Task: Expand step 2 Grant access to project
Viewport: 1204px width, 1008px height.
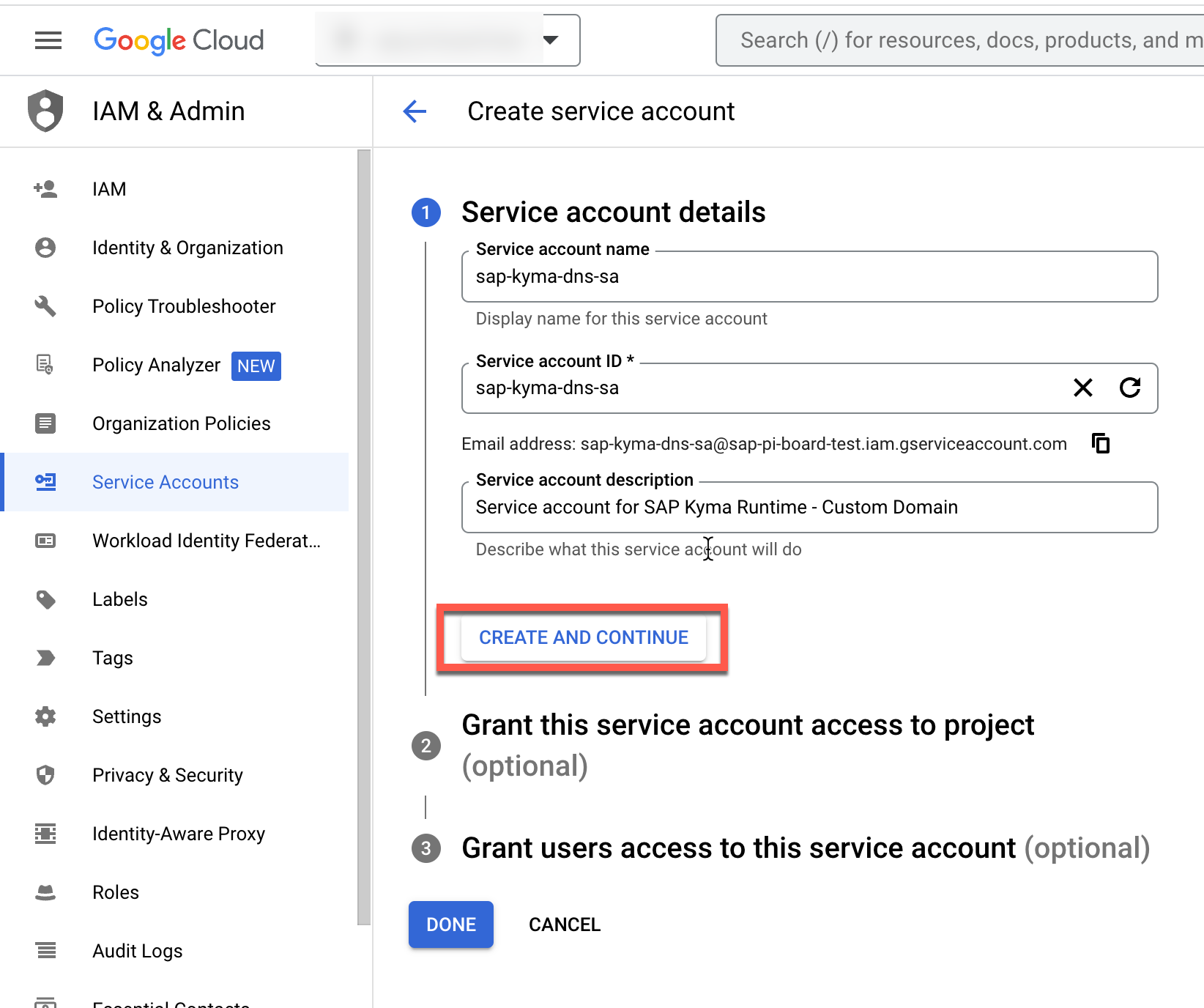Action: [748, 746]
